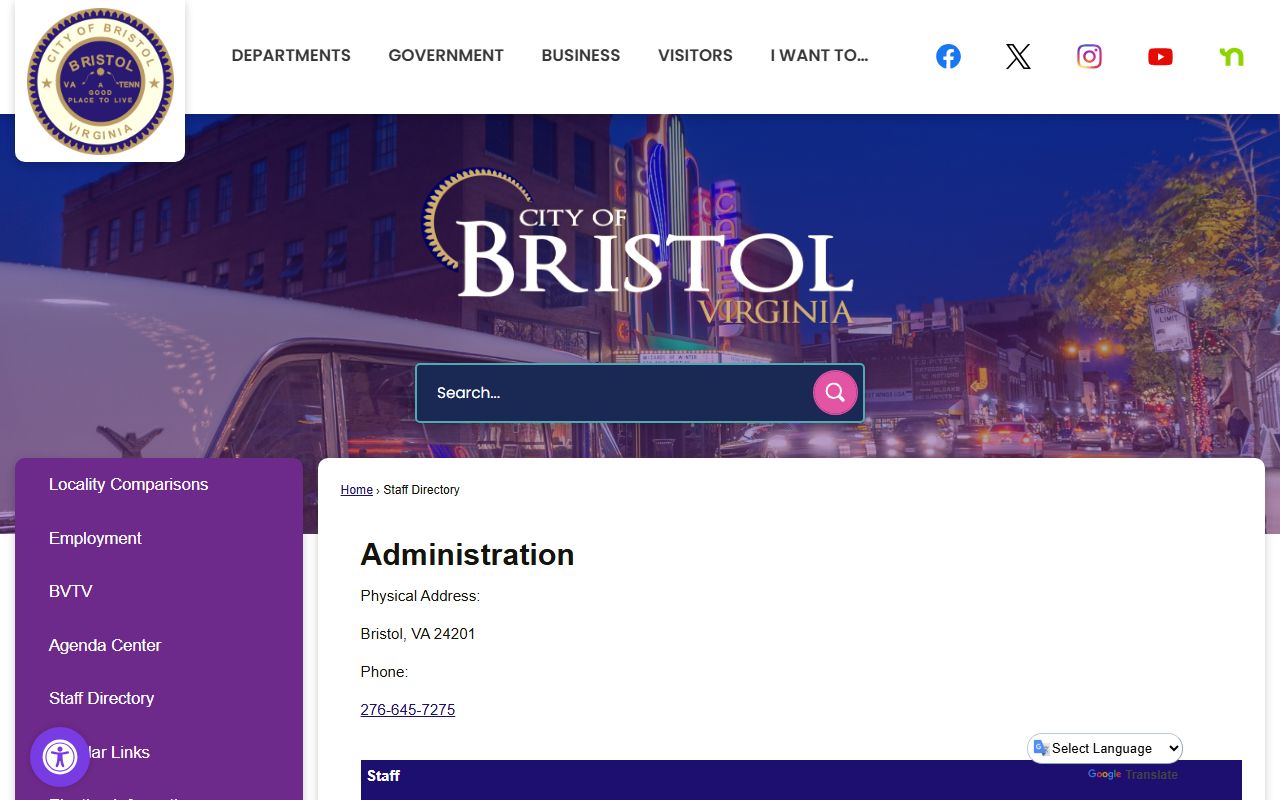Image resolution: width=1280 pixels, height=800 pixels.
Task: Open the YouTube channel icon
Action: coord(1160,57)
